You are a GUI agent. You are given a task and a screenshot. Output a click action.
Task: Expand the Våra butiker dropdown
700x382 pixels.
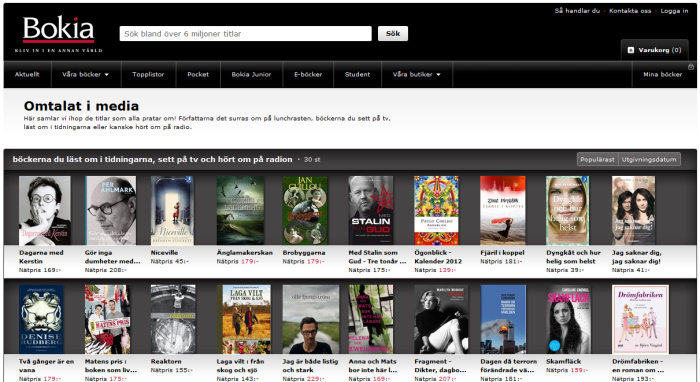(417, 75)
